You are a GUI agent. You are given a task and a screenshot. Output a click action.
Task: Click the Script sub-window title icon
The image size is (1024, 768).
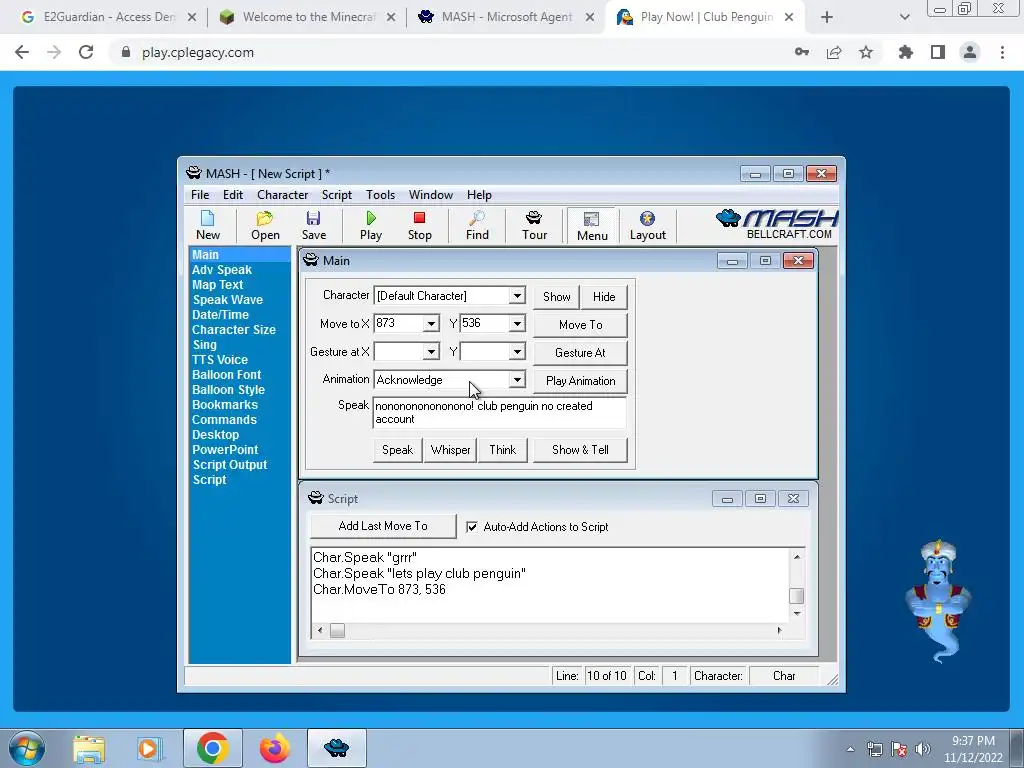(x=315, y=498)
